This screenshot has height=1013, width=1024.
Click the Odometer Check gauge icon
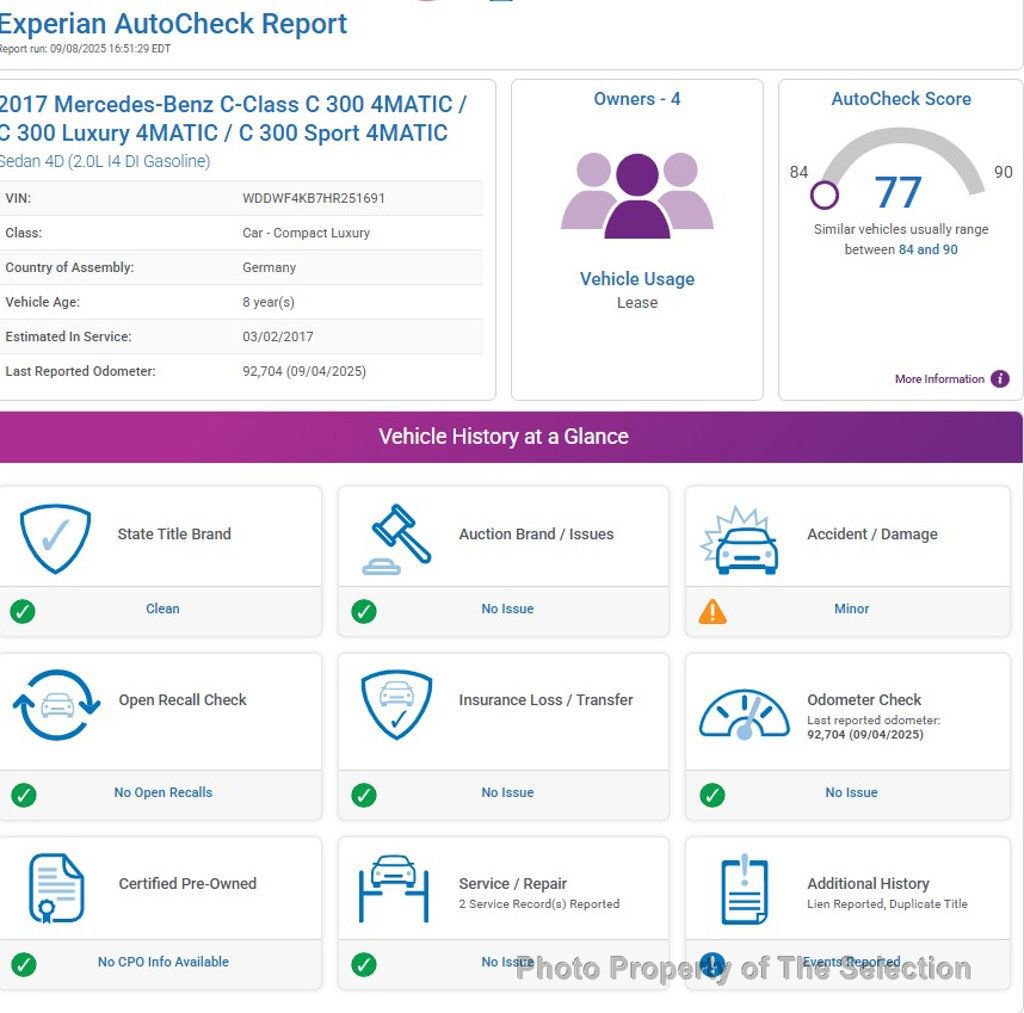click(744, 714)
